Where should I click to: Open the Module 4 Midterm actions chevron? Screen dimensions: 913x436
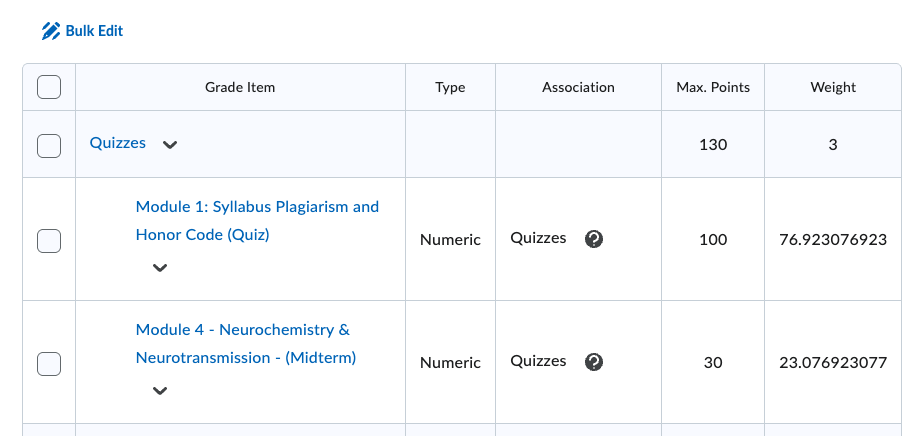160,391
